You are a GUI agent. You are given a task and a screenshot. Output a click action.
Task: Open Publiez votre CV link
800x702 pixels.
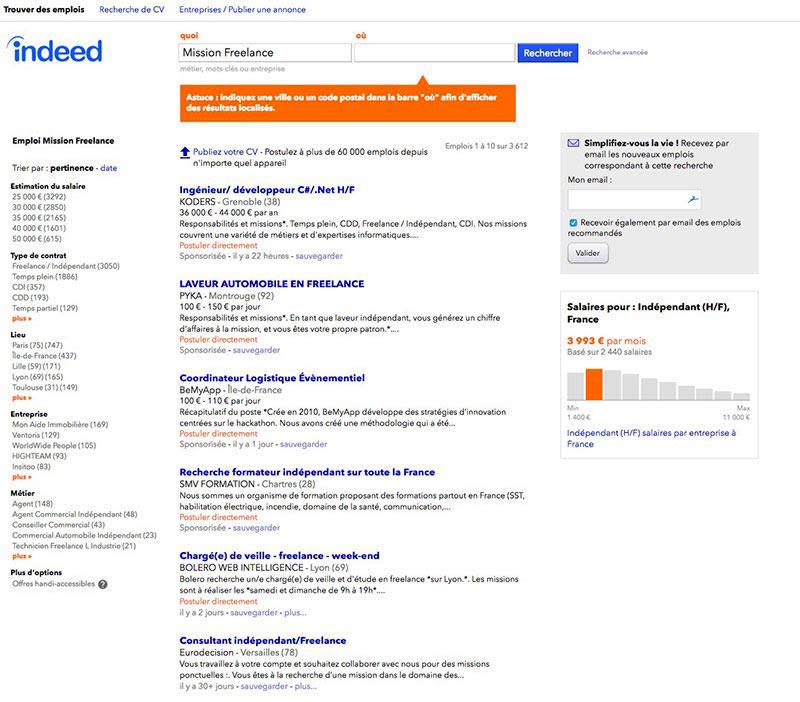click(x=226, y=152)
